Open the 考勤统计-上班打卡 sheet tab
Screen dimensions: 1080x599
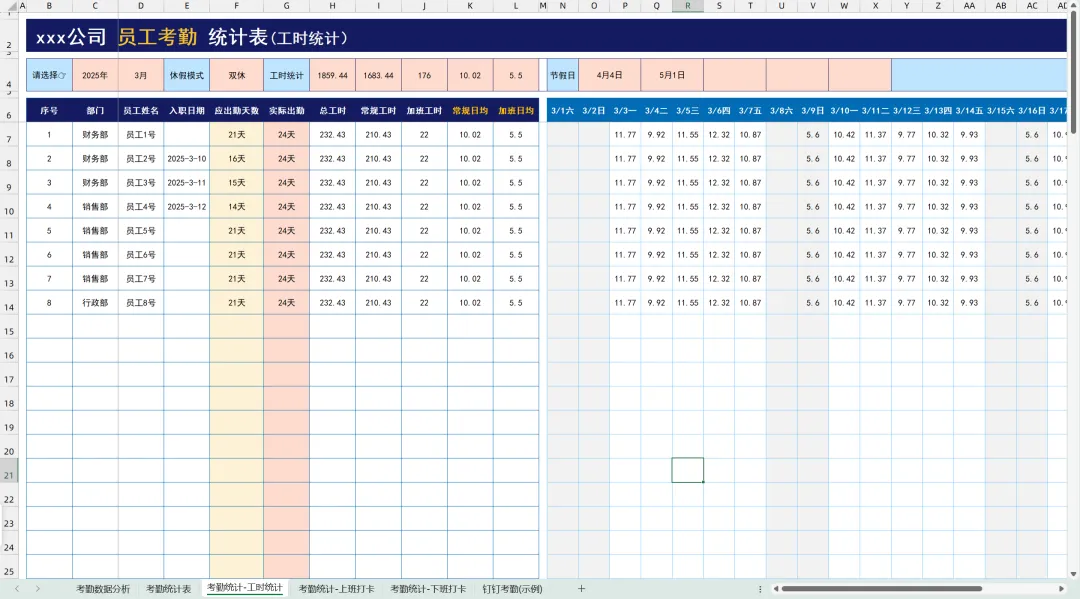pyautogui.click(x=336, y=589)
